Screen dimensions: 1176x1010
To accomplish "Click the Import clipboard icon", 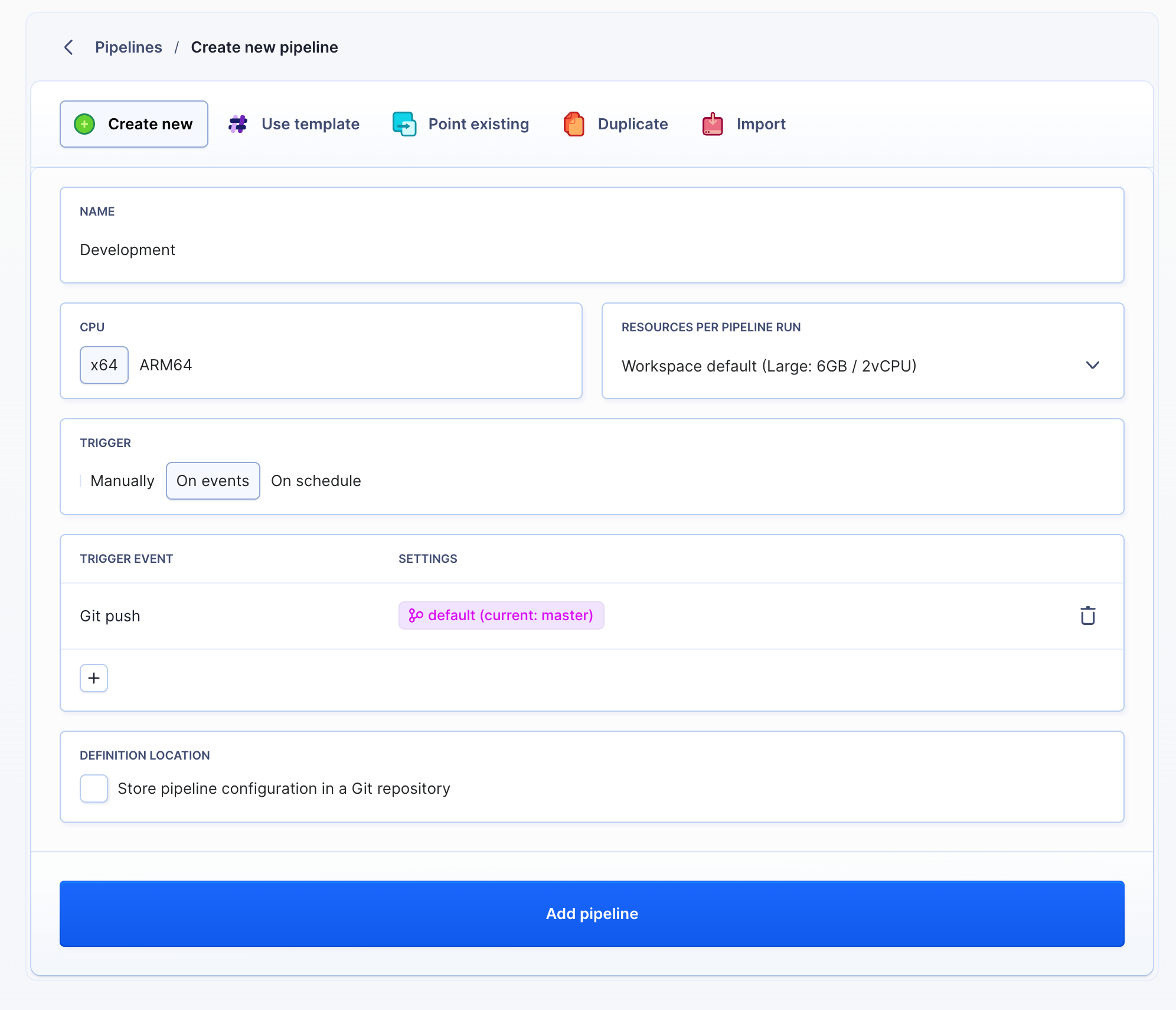I will coord(713,124).
